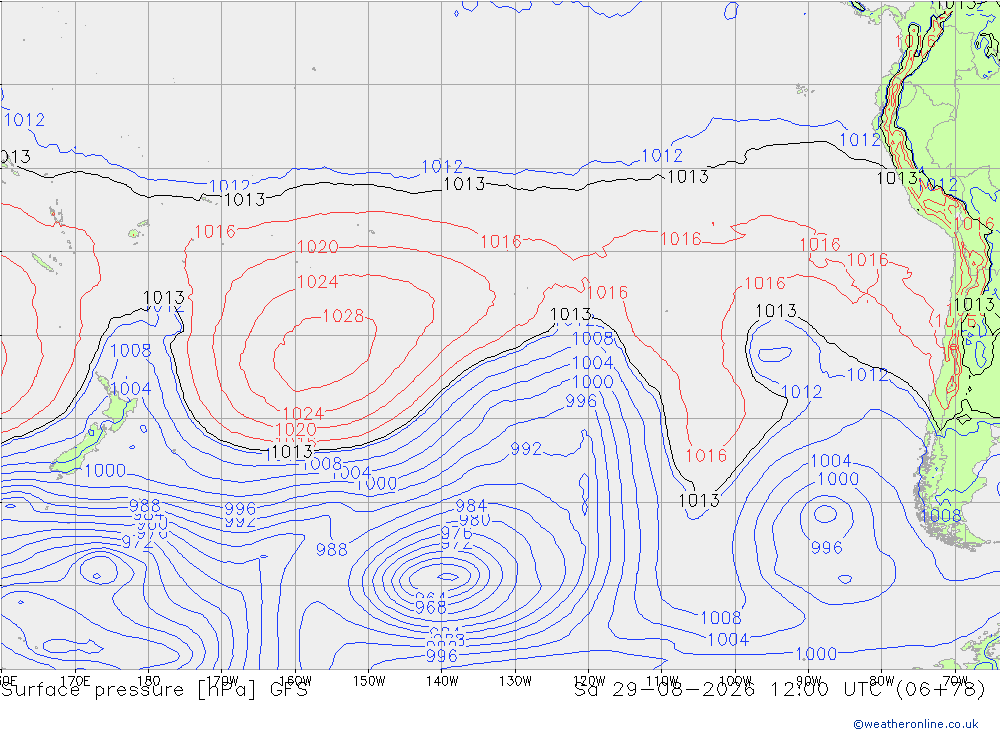This screenshot has height=733, width=1000.
Task: Click the 110W longitude axis label
Action: [662, 681]
